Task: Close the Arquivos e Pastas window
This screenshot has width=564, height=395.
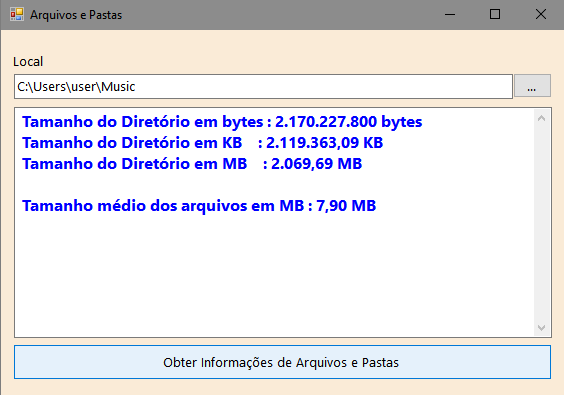Action: (541, 15)
